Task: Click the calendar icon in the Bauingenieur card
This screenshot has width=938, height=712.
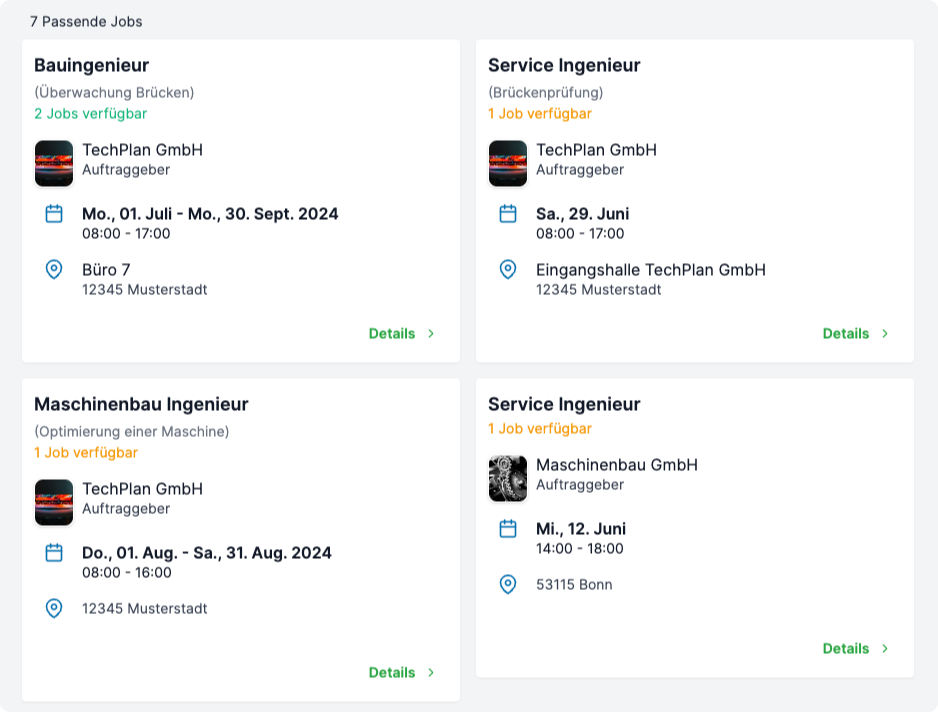Action: pyautogui.click(x=54, y=214)
